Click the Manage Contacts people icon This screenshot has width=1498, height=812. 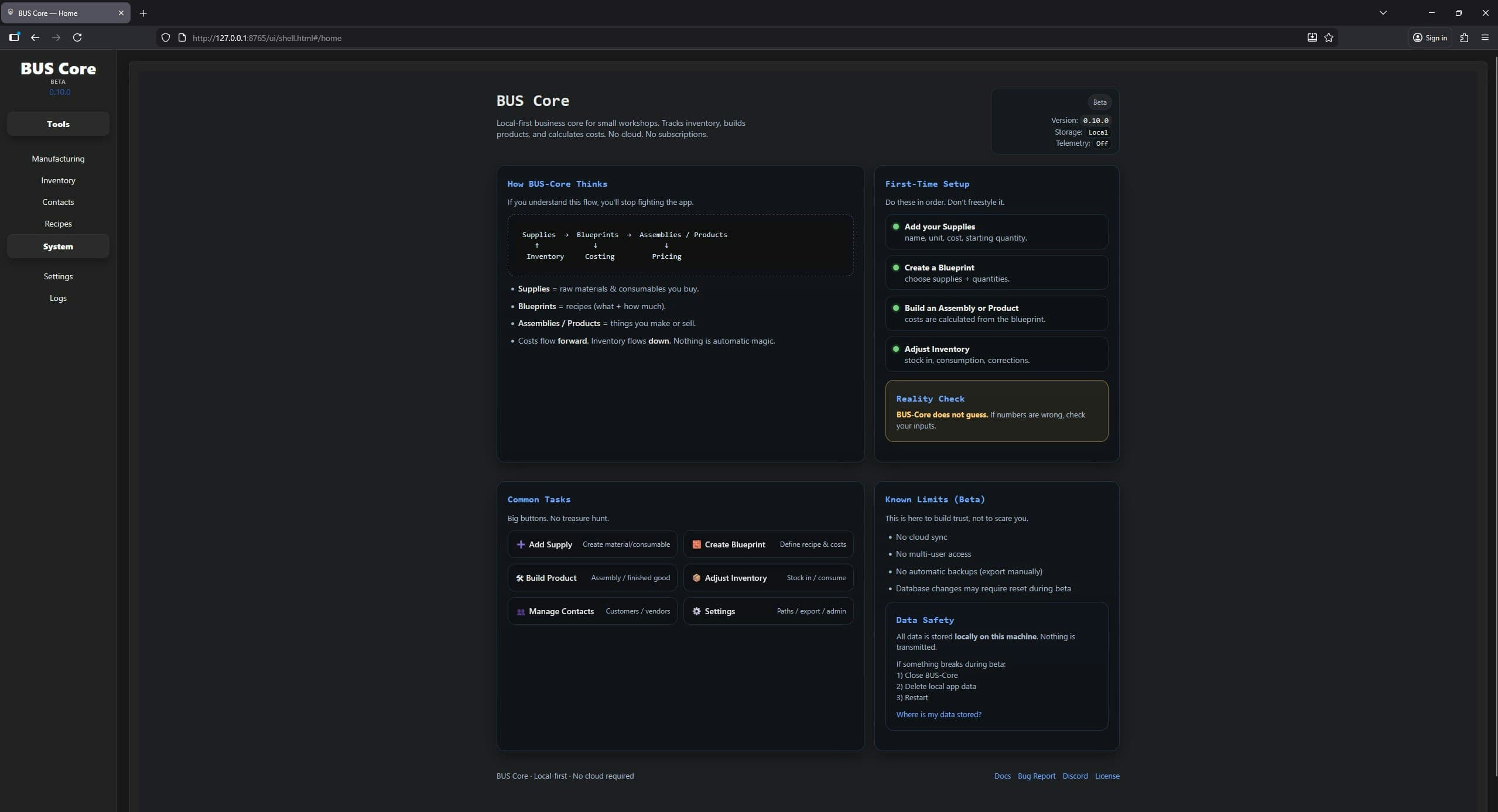coord(521,611)
